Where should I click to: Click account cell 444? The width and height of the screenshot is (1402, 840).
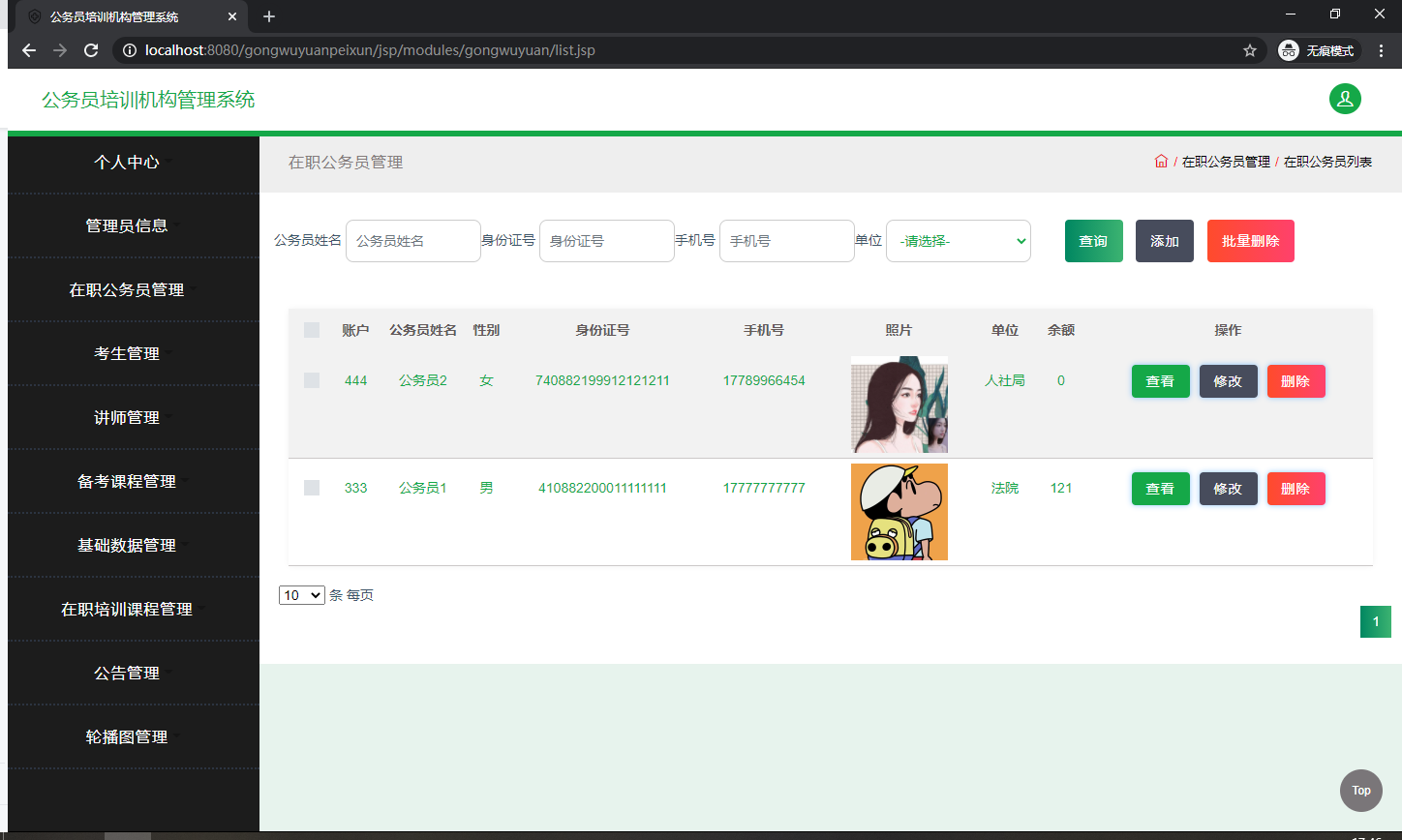click(356, 380)
